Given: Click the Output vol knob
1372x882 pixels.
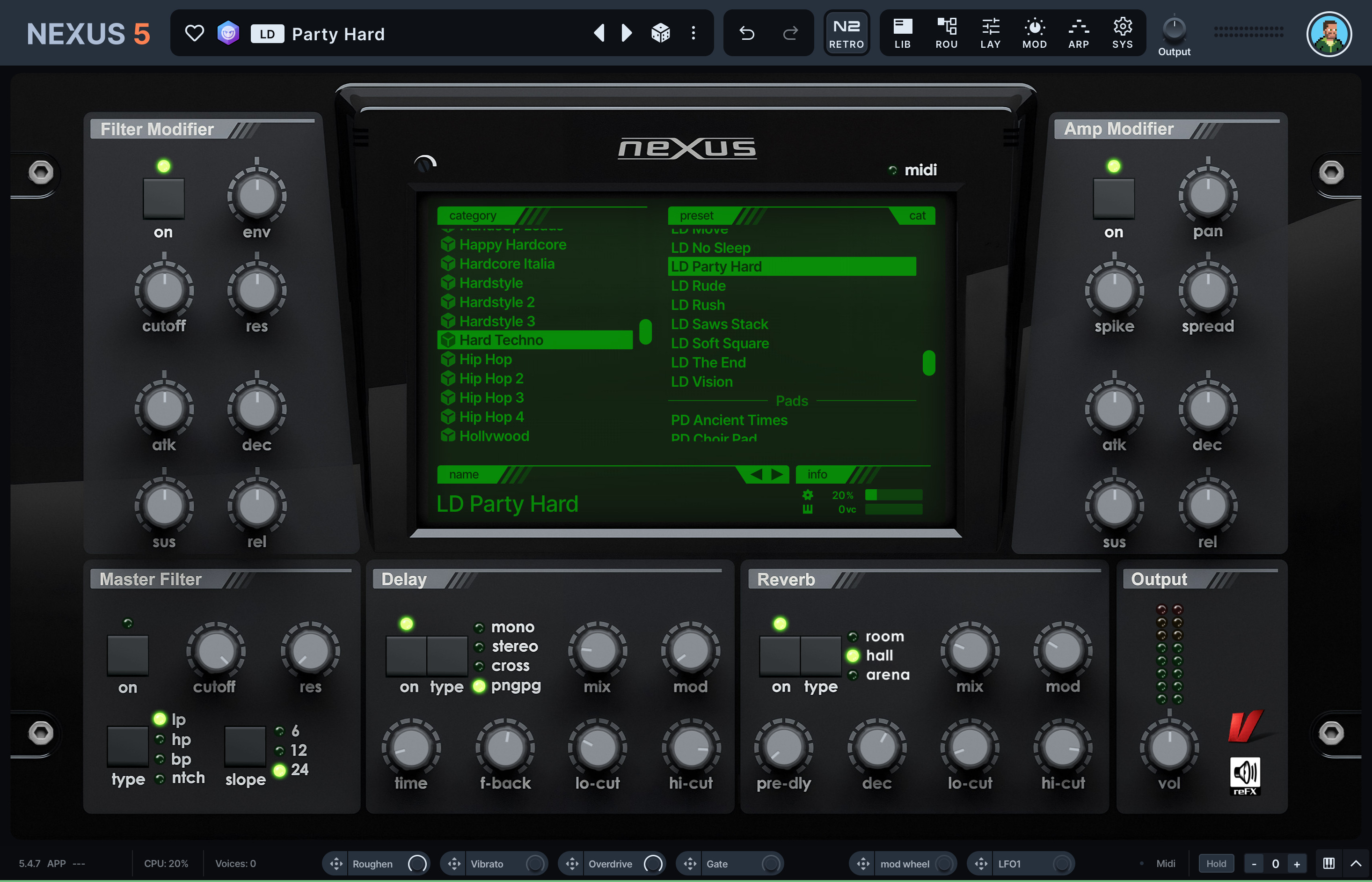Looking at the screenshot, I should coord(1169,748).
